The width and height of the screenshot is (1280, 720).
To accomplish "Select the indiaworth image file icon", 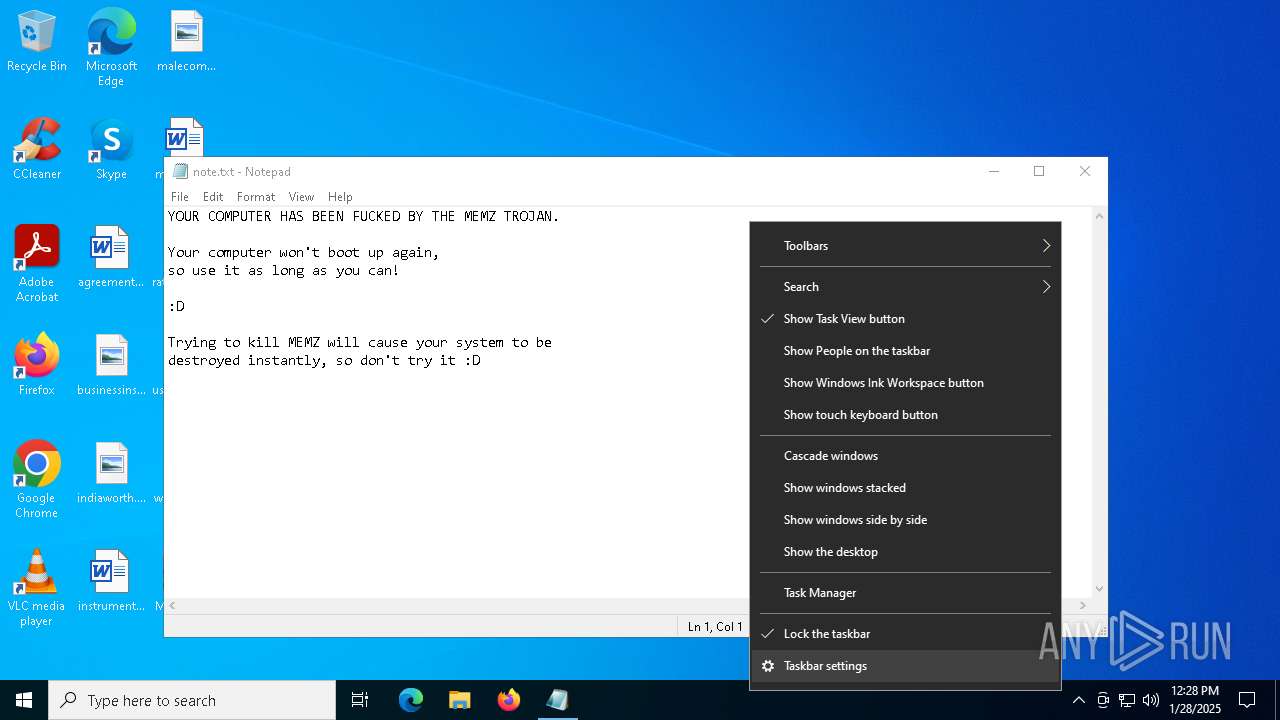I will (111, 474).
